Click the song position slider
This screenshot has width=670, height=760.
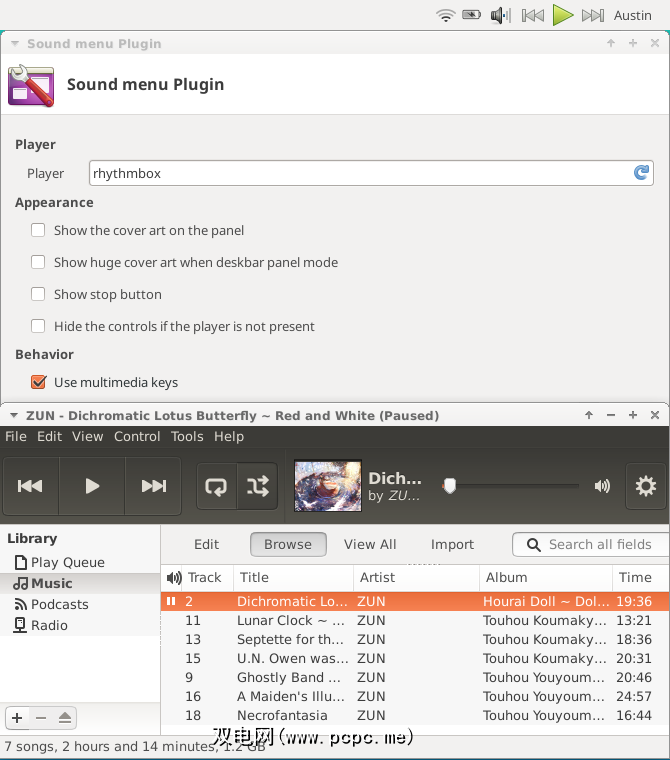512,486
